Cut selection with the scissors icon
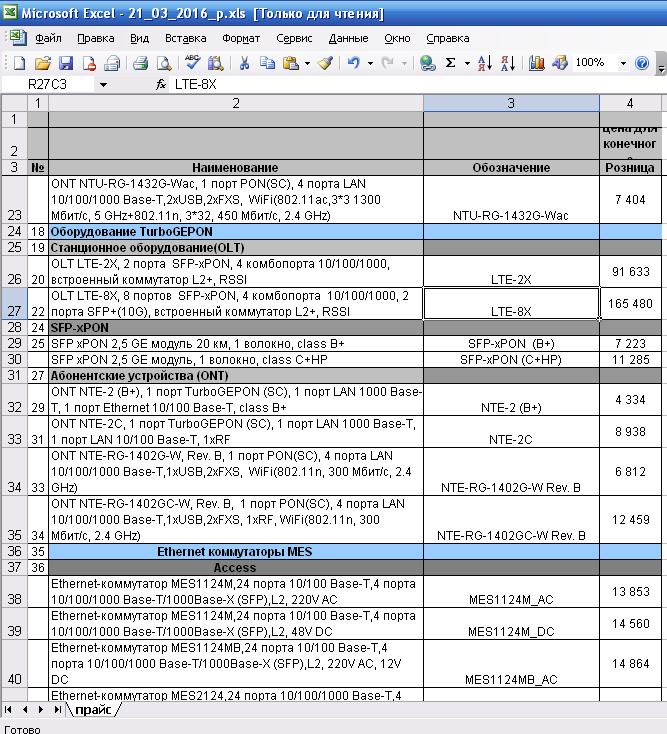667x734 pixels. coord(244,63)
